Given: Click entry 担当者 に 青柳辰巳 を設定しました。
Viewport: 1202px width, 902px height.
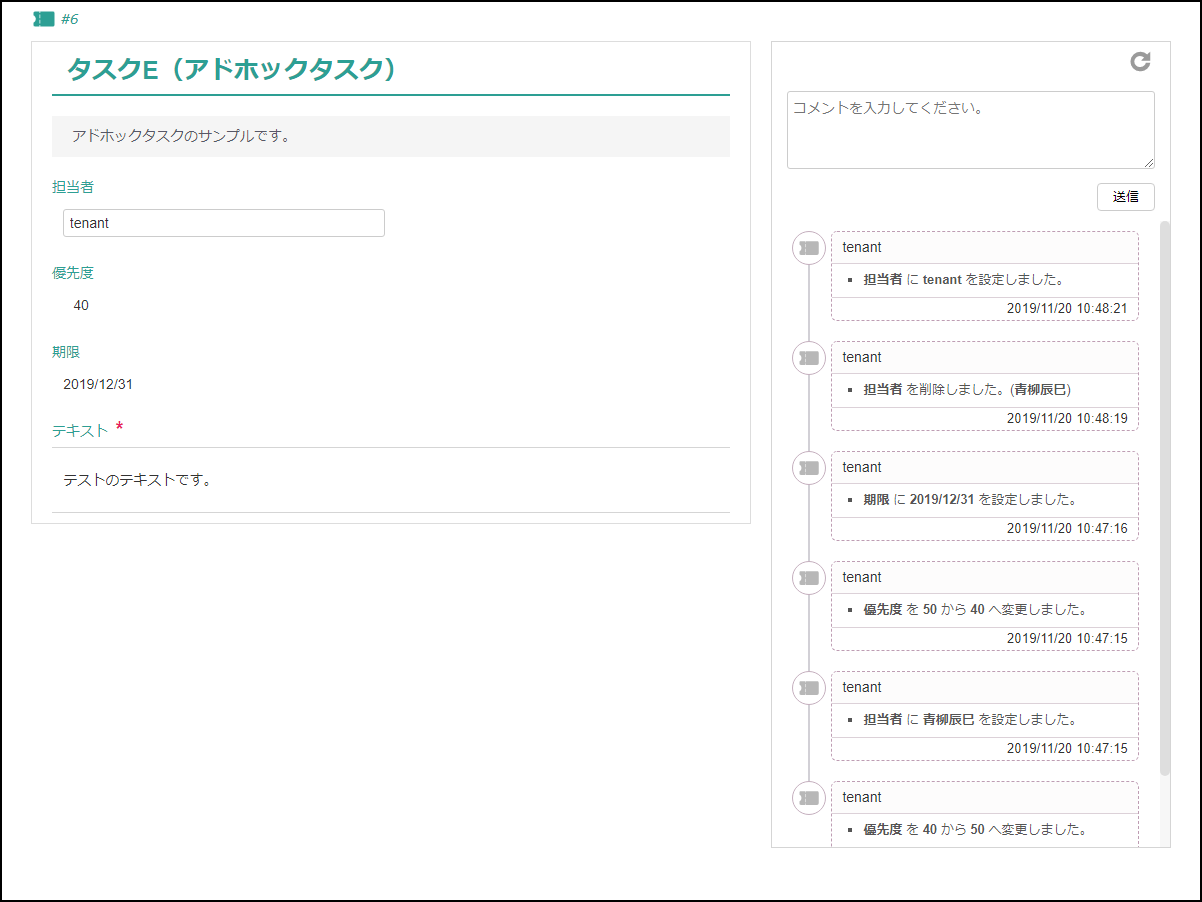Looking at the screenshot, I should coord(970,720).
